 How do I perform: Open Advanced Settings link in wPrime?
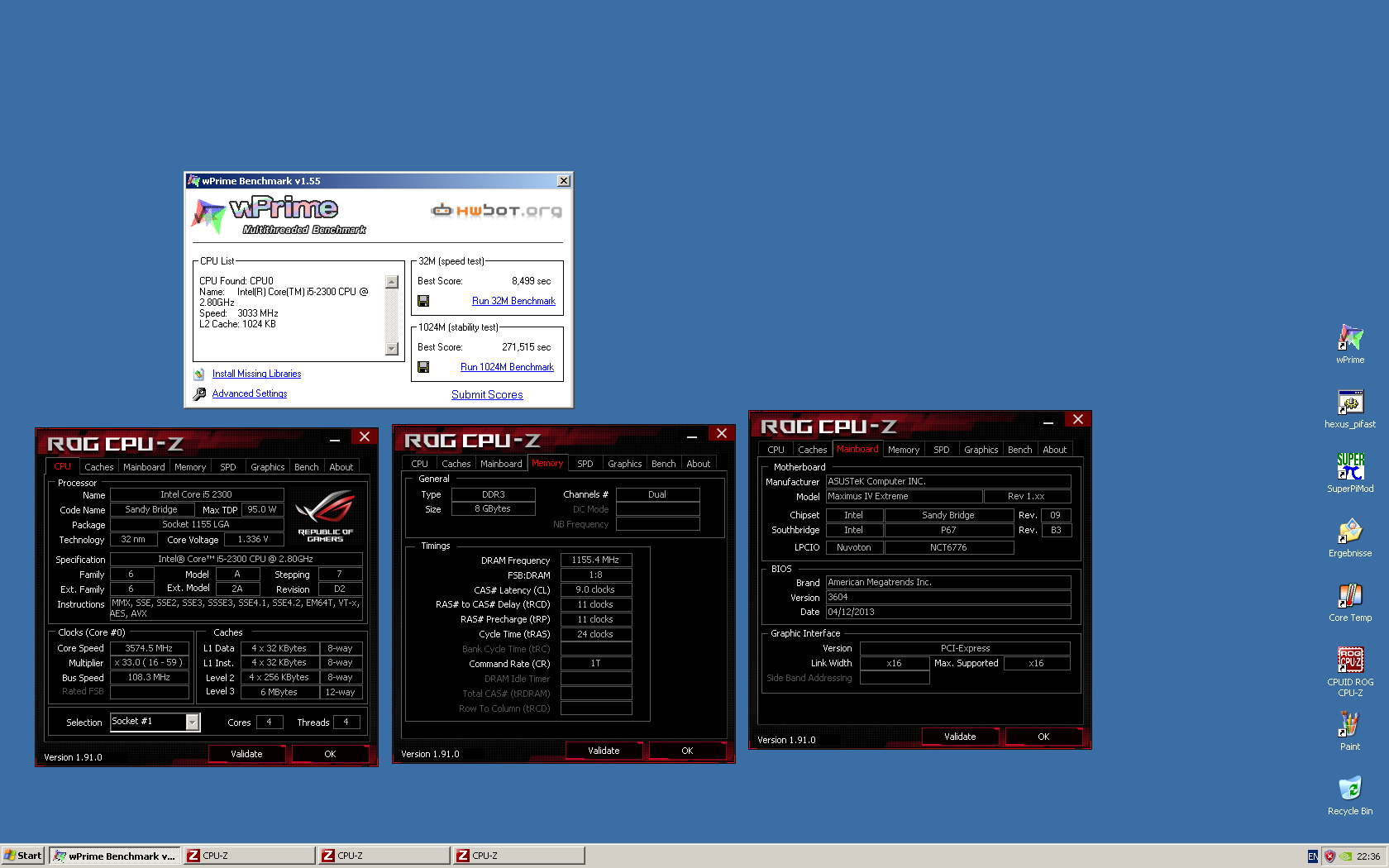pyautogui.click(x=250, y=394)
